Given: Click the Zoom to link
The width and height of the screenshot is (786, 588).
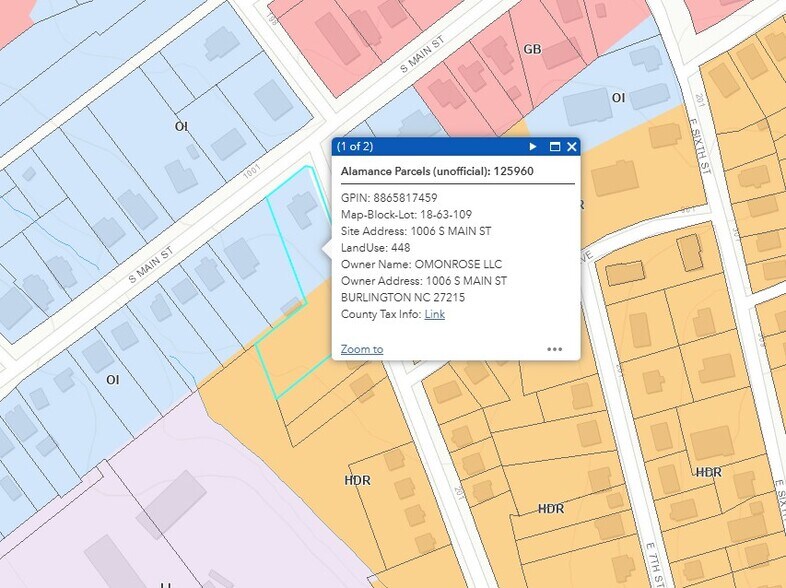Looking at the screenshot, I should coord(361,349).
